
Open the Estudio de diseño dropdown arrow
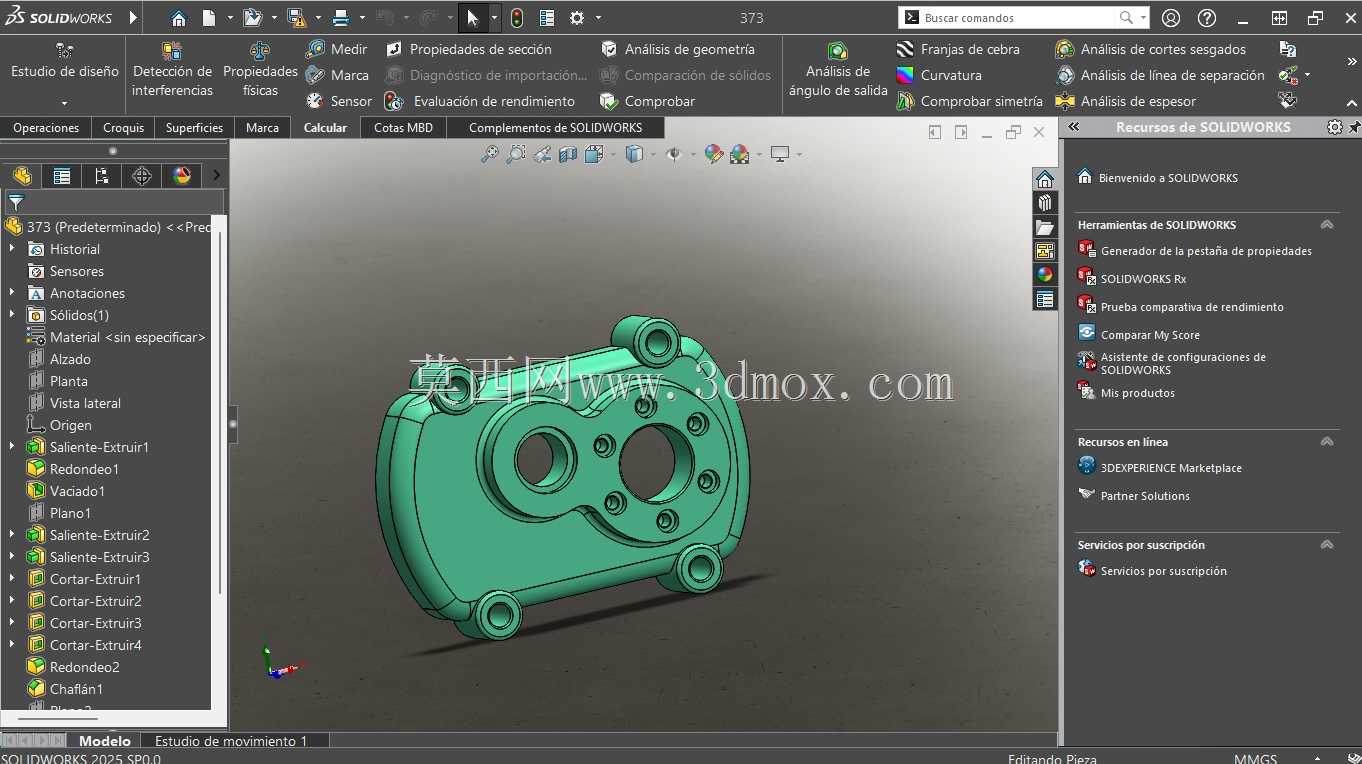64,103
